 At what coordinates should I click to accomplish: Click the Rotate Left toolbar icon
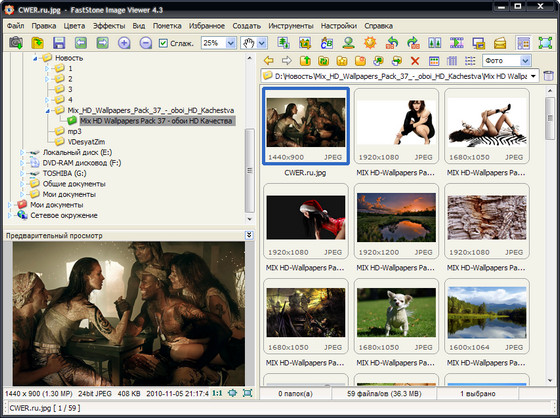(392, 43)
